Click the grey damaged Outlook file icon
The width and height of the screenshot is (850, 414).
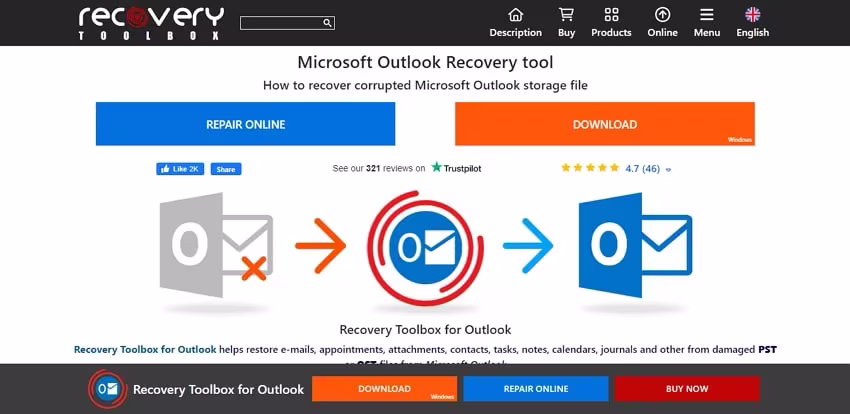click(217, 245)
